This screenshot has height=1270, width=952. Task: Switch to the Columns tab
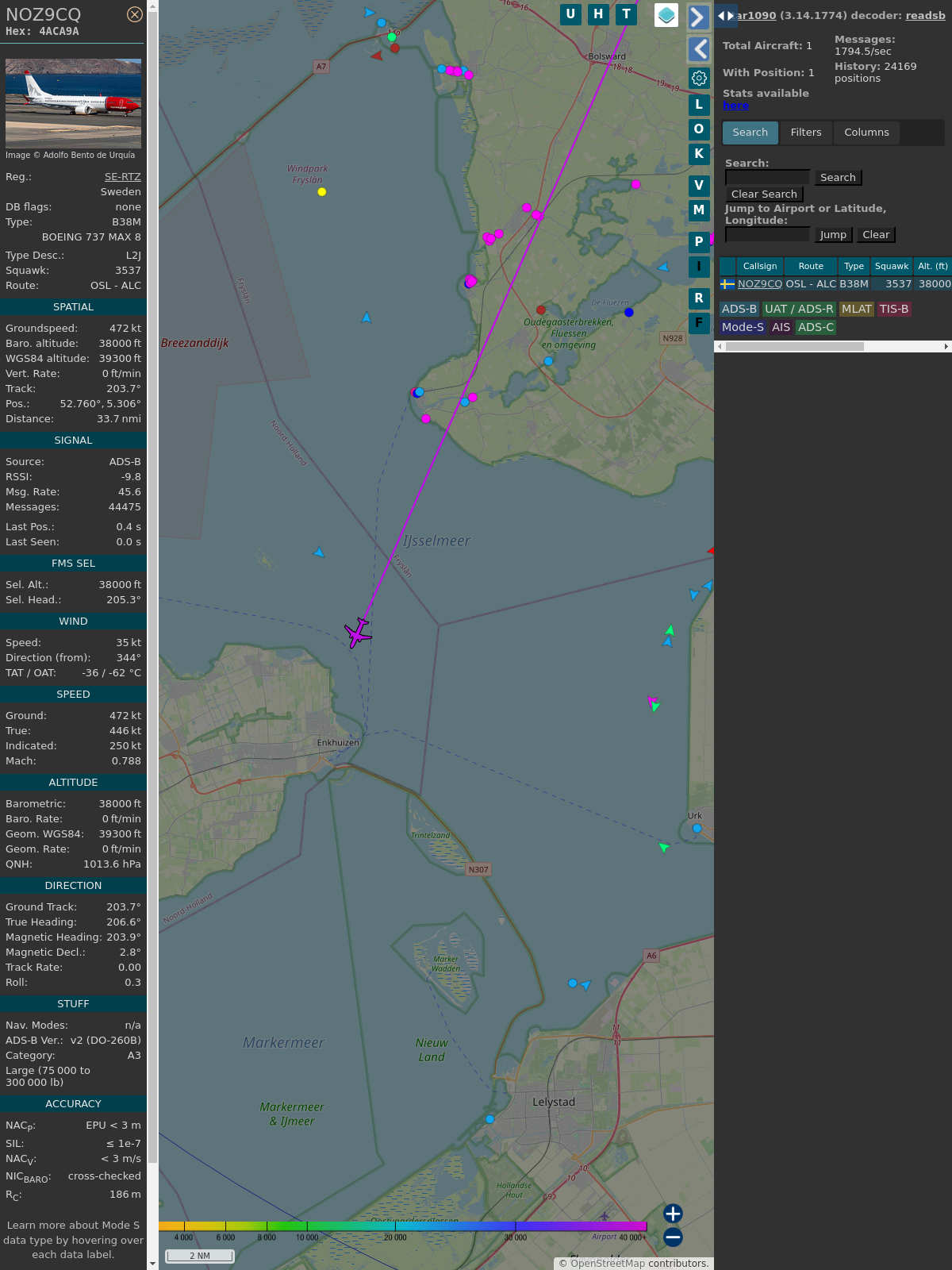coord(866,133)
